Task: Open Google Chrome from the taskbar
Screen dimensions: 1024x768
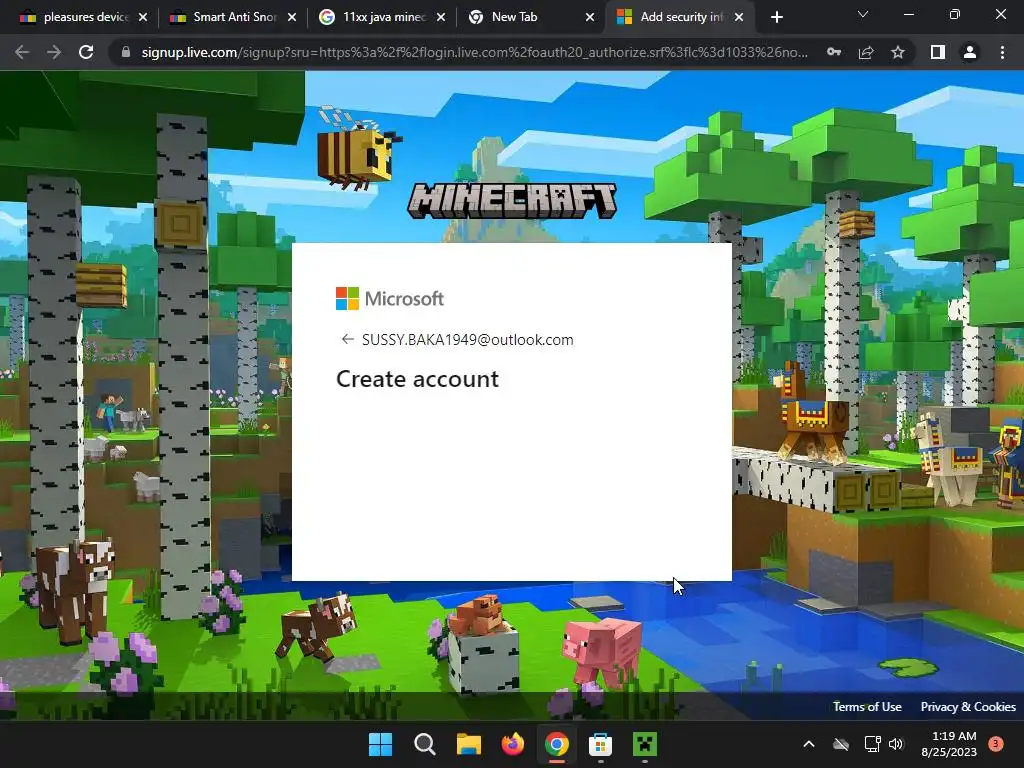Action: (x=556, y=744)
